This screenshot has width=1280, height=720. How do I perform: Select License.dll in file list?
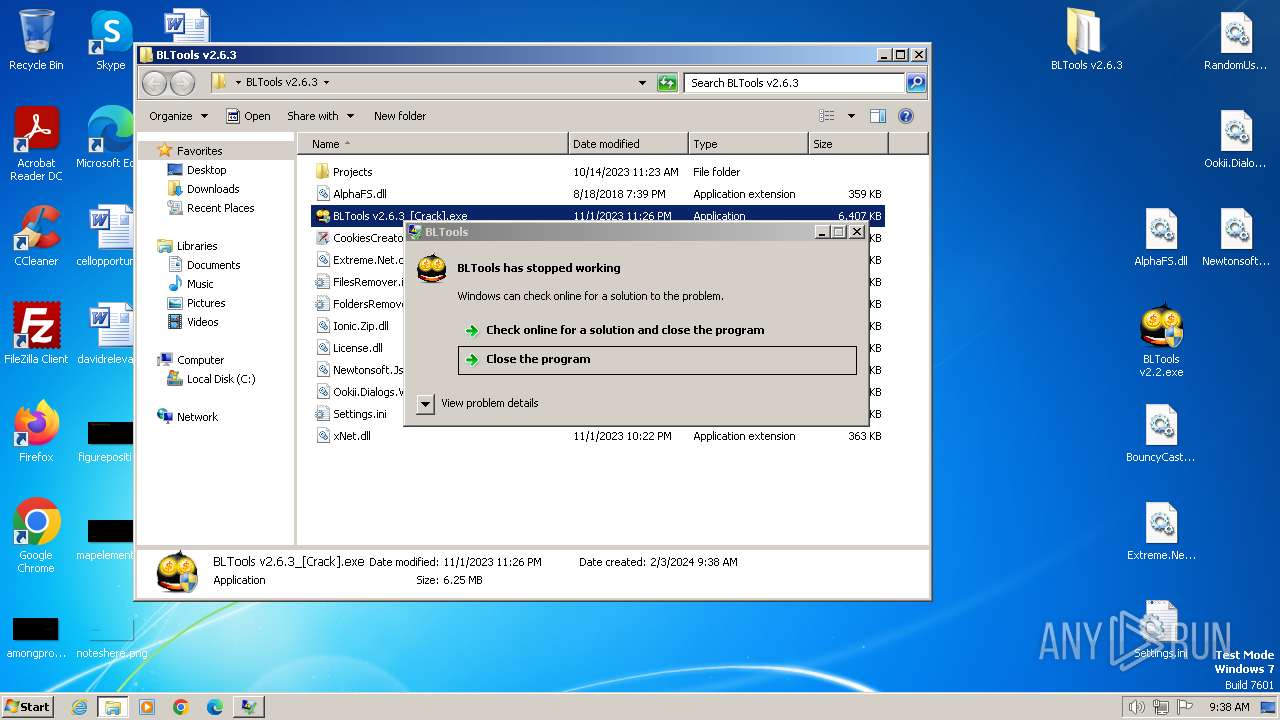(x=359, y=348)
